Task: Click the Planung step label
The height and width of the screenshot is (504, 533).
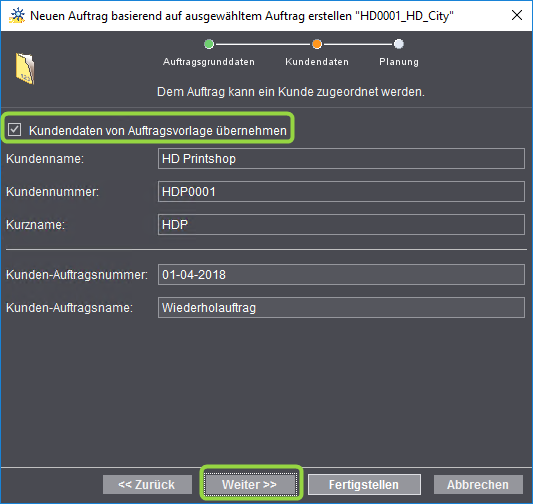Action: [x=399, y=62]
